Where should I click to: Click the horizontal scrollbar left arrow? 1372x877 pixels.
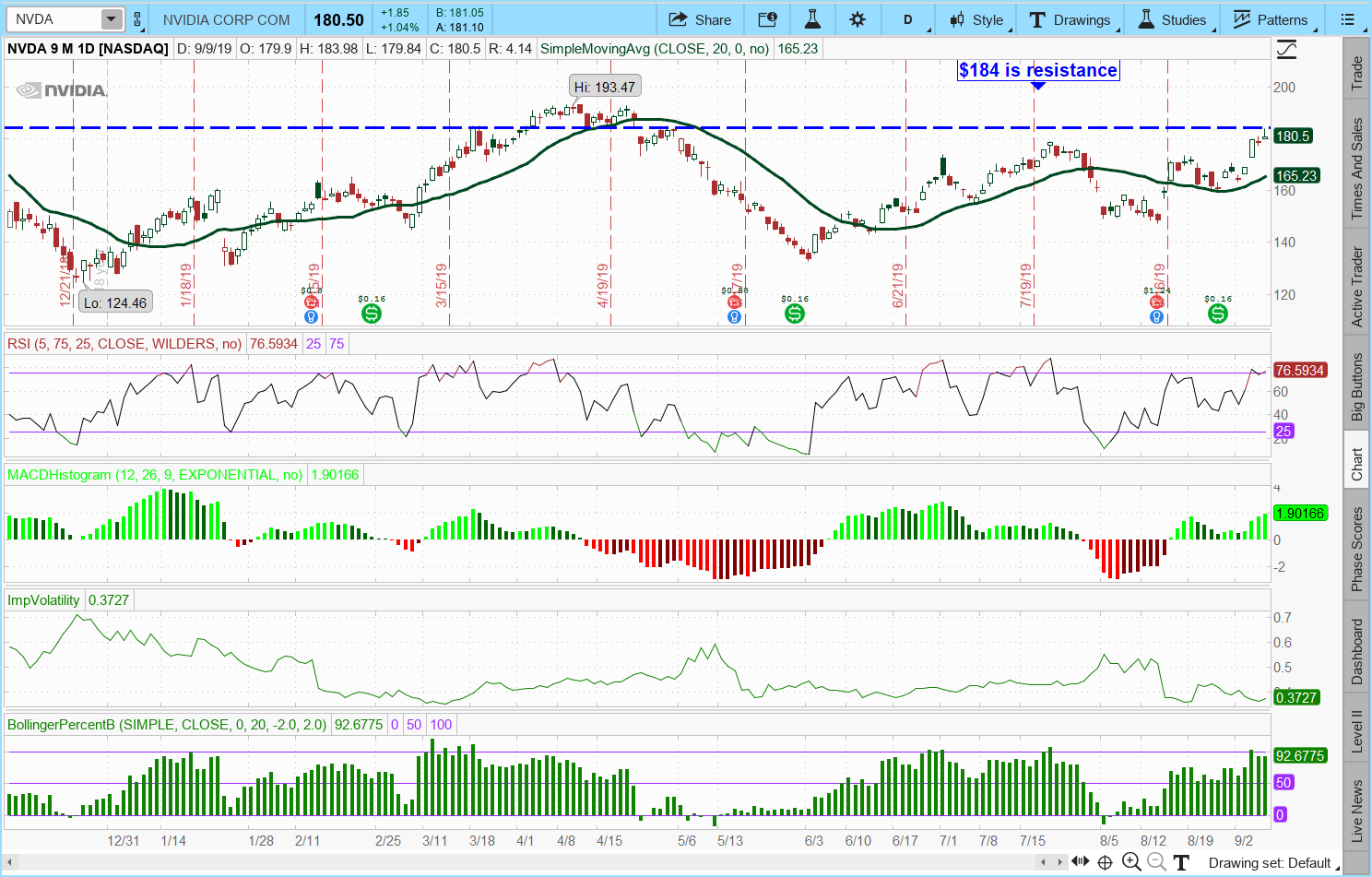[x=1044, y=862]
